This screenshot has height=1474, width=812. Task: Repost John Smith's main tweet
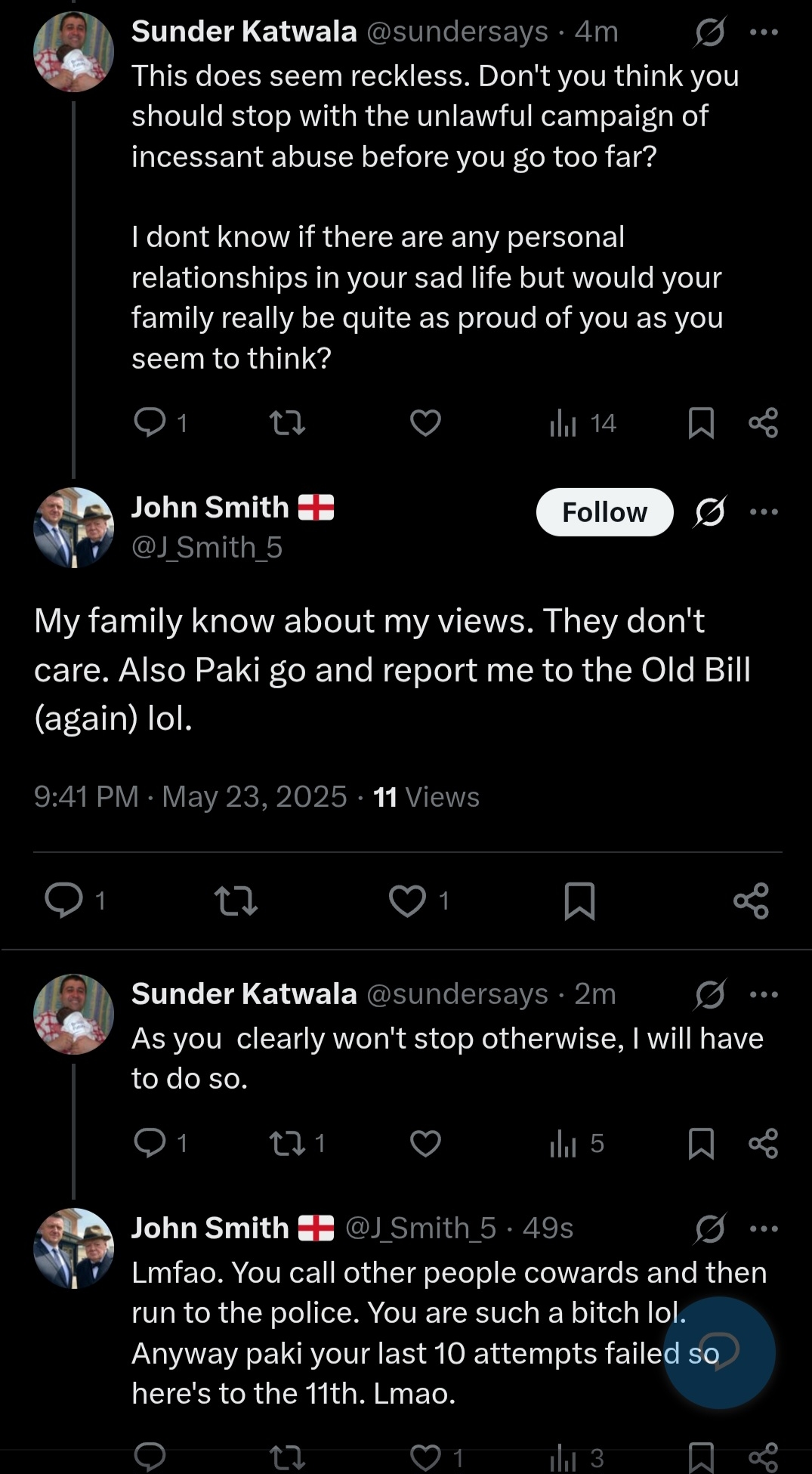click(236, 901)
